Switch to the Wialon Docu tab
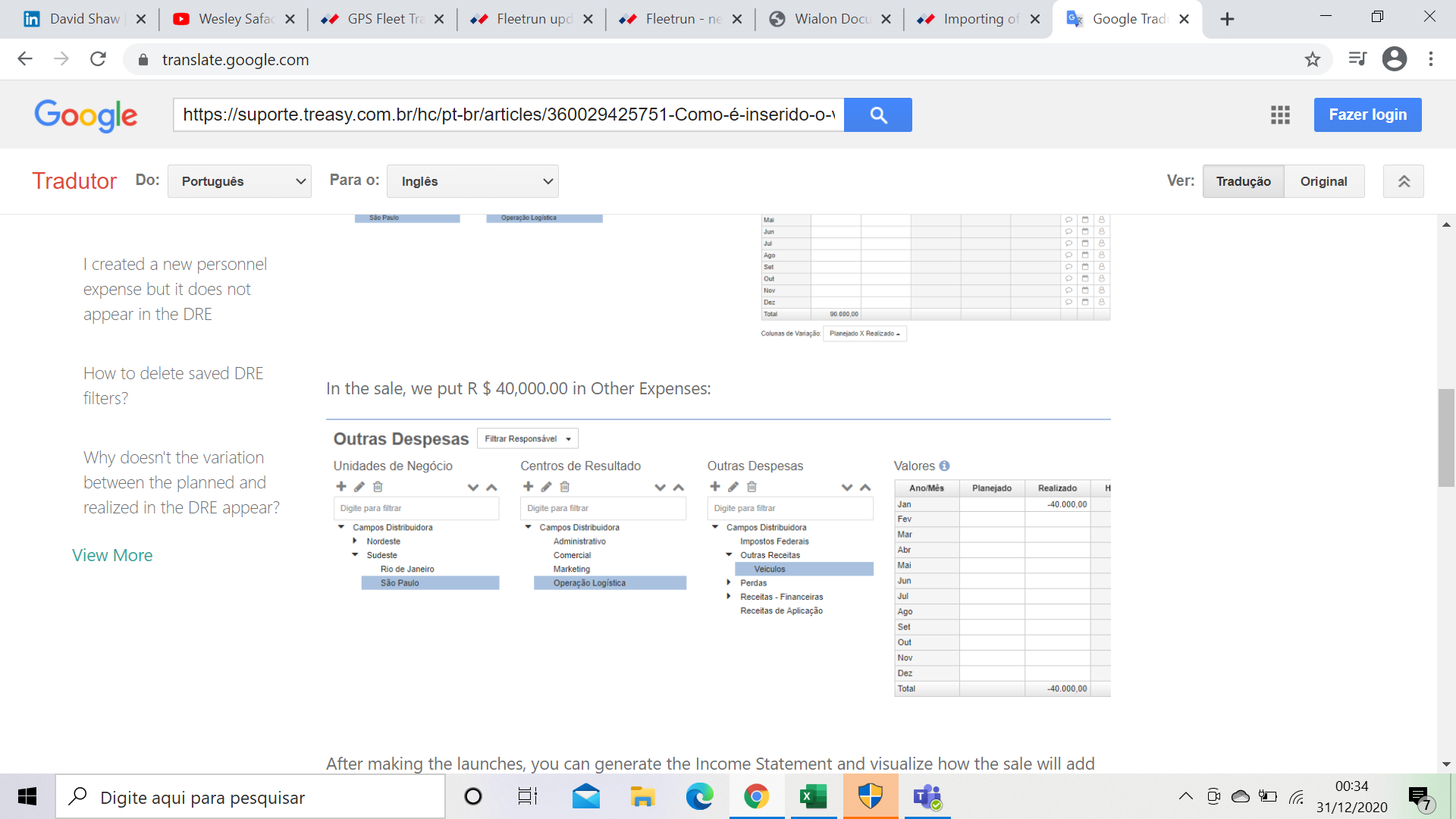Screen dimensions: 1456x819 pos(829,19)
